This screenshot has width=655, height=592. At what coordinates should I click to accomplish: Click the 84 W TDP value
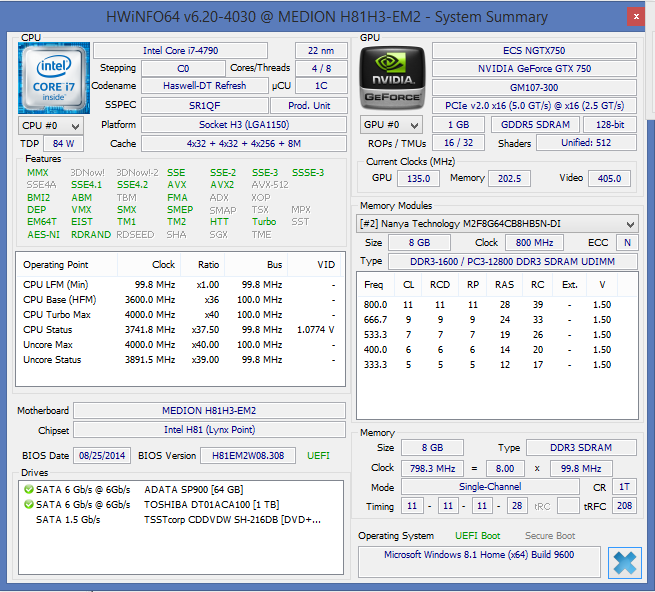(x=63, y=144)
